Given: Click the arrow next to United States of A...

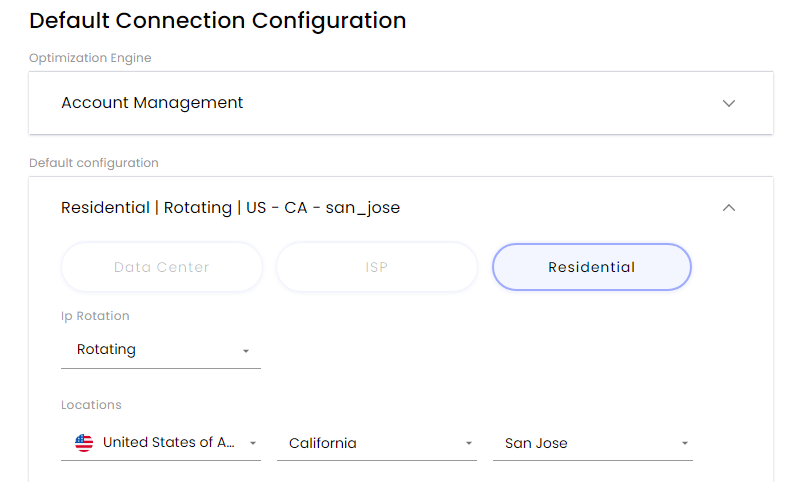Looking at the screenshot, I should 253,443.
